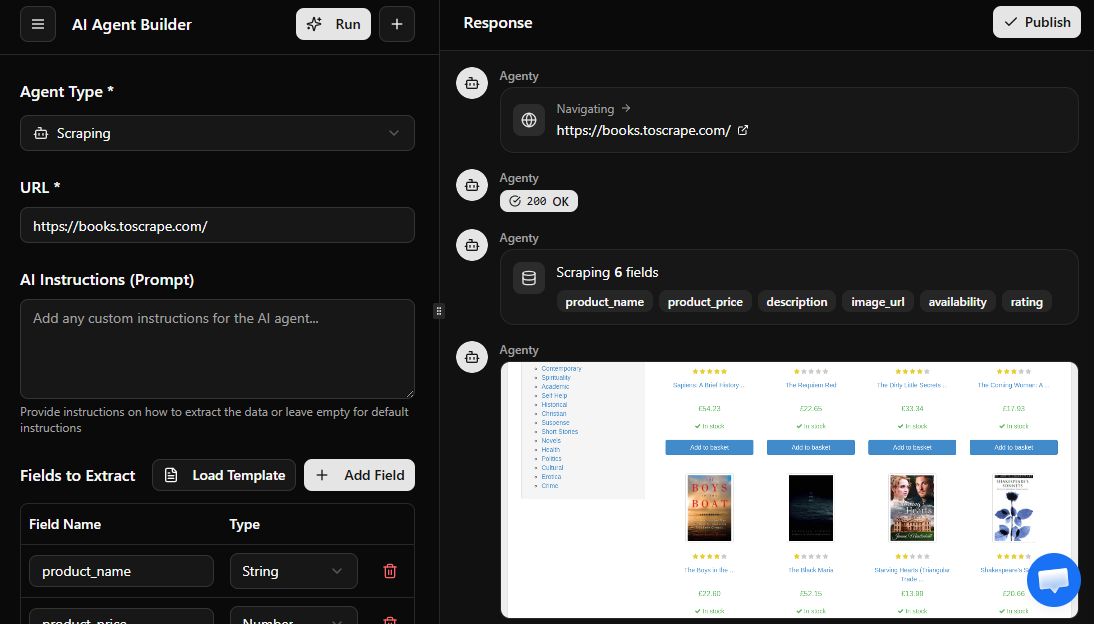Open the String type dropdown for product_name
Viewport: 1094px width, 624px height.
(x=293, y=571)
